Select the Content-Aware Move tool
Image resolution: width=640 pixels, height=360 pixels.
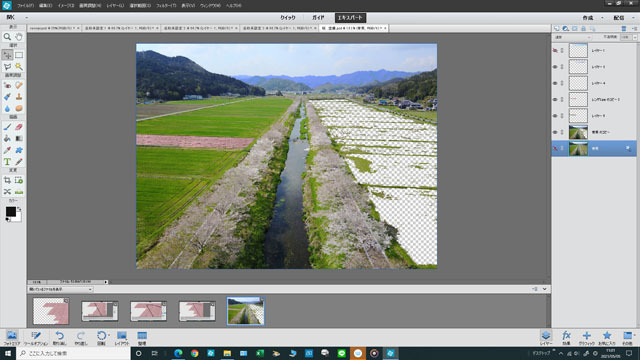pos(7,191)
